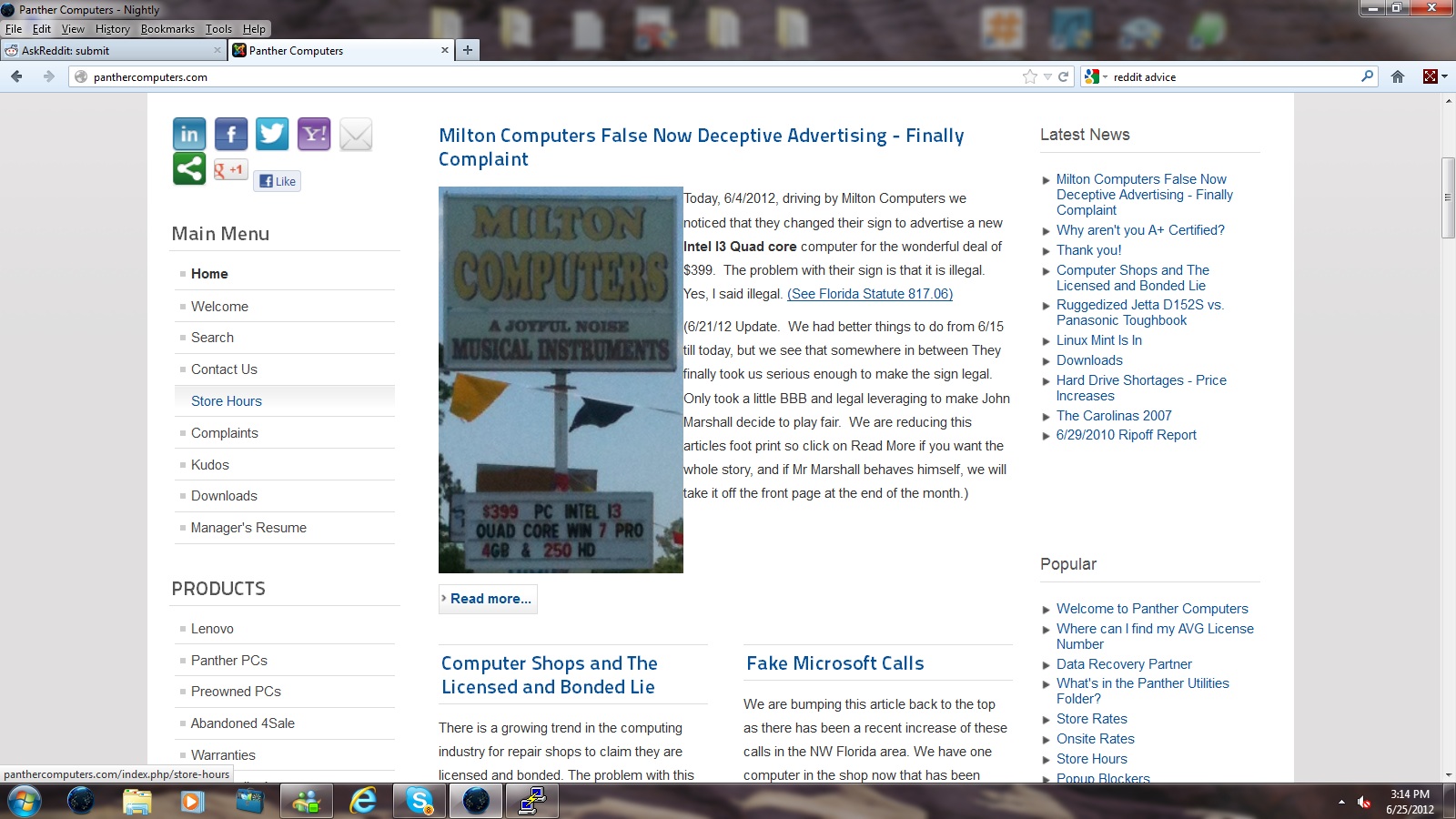Open Store Hours in Main Menu
1456x819 pixels.
pyautogui.click(x=227, y=401)
